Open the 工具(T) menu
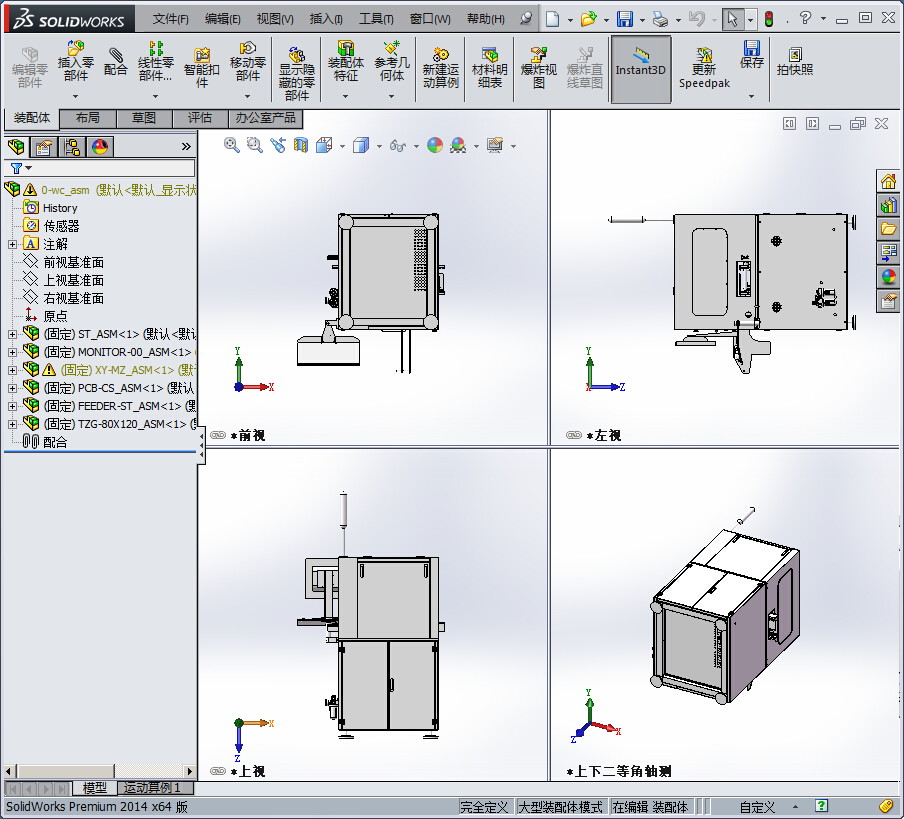The image size is (904, 819). (376, 19)
